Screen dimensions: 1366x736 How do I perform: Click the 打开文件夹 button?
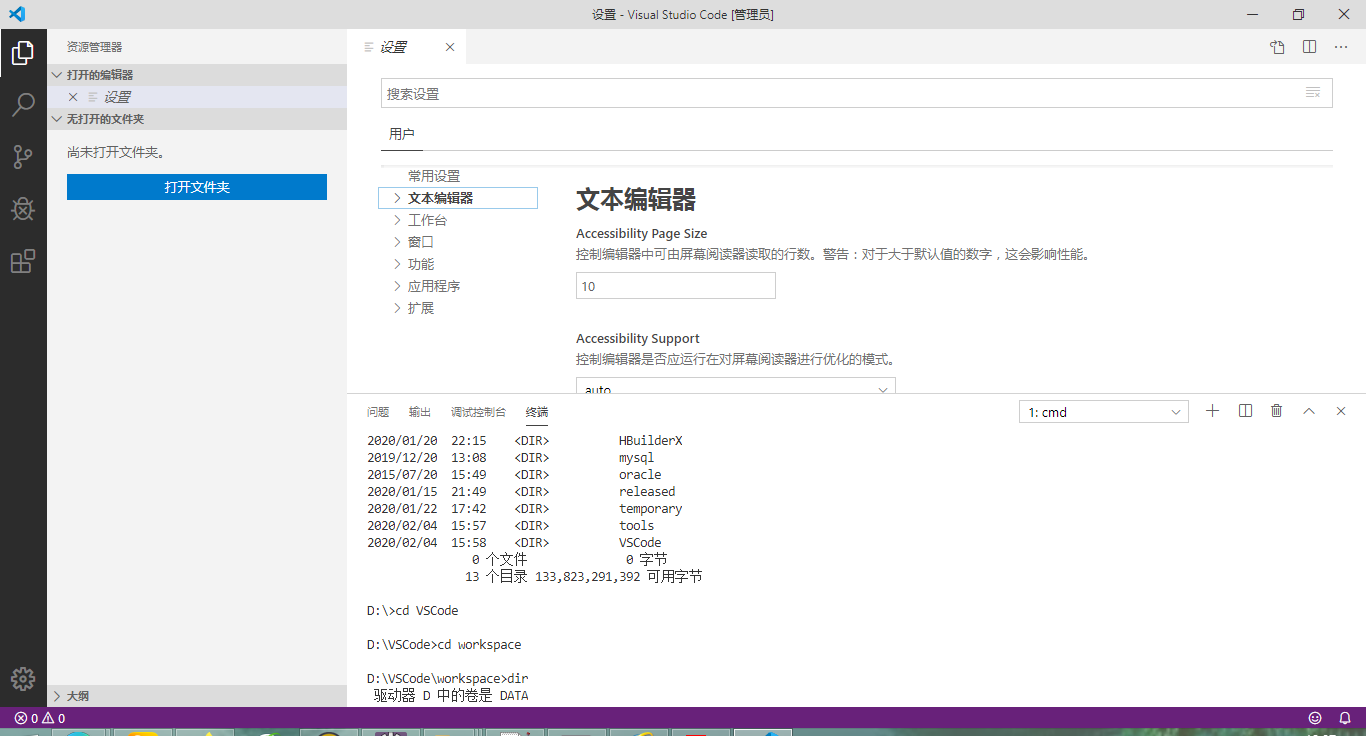tap(197, 187)
